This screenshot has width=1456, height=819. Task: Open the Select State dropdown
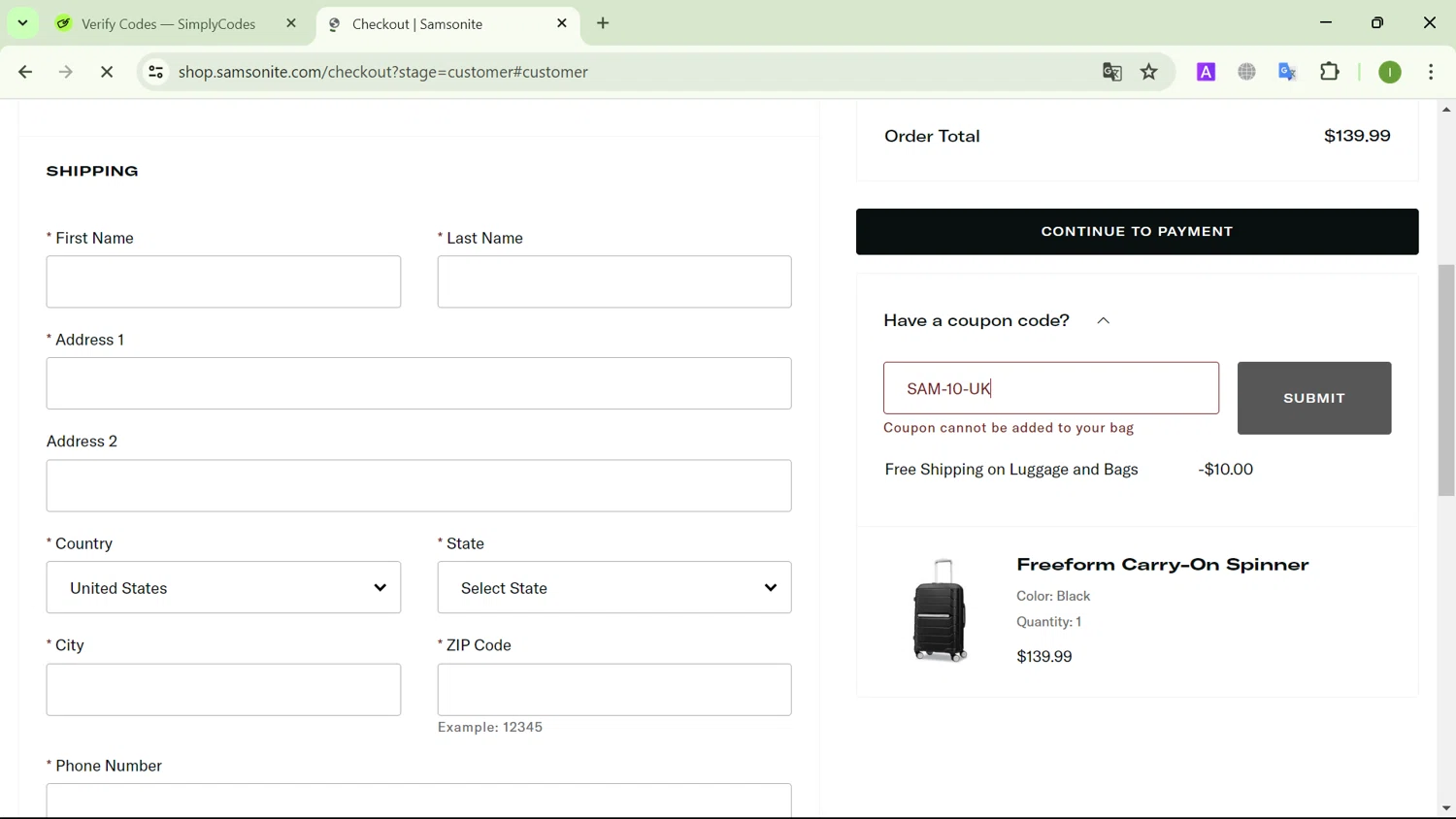614,587
